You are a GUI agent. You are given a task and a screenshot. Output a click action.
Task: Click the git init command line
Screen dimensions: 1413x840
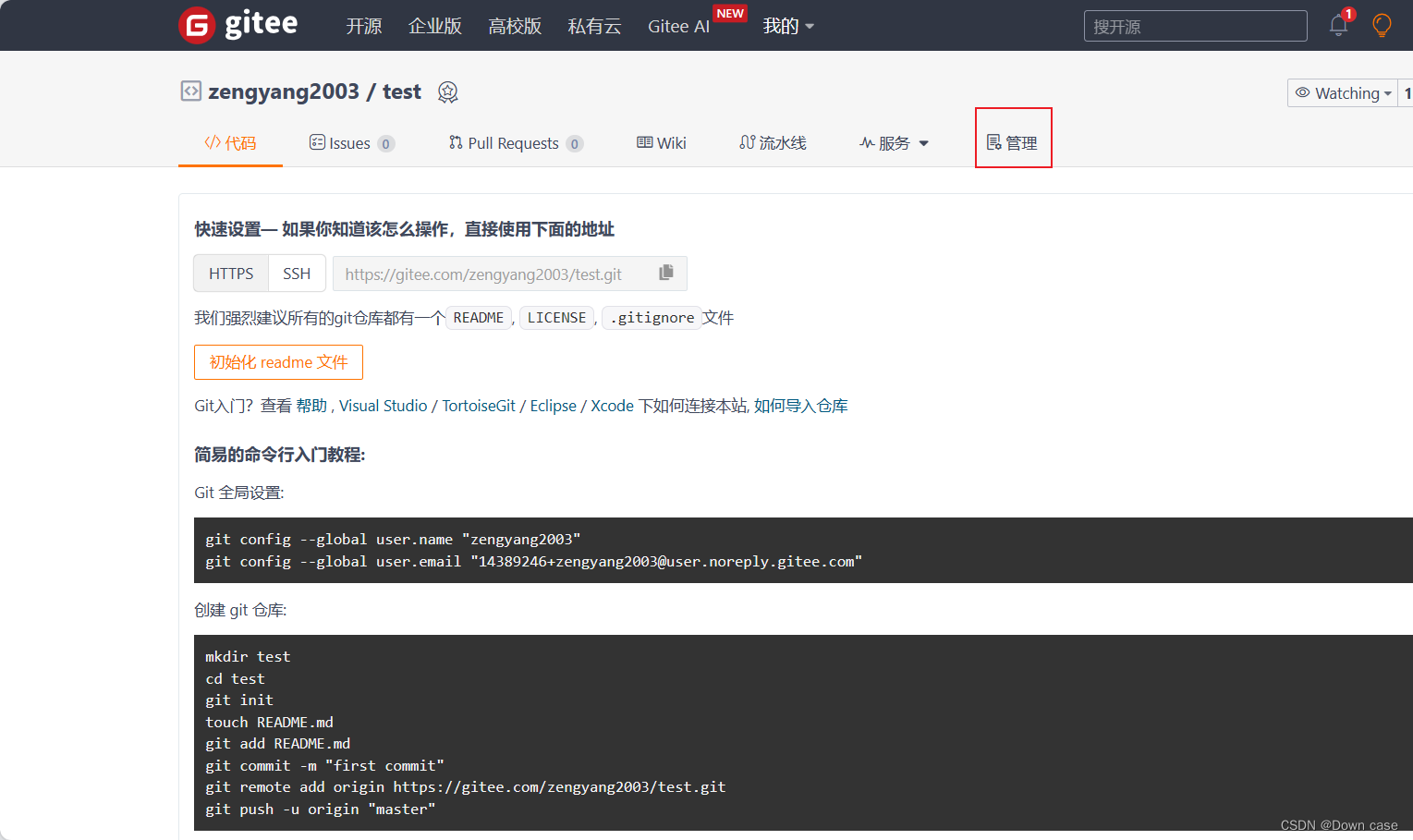(x=239, y=700)
